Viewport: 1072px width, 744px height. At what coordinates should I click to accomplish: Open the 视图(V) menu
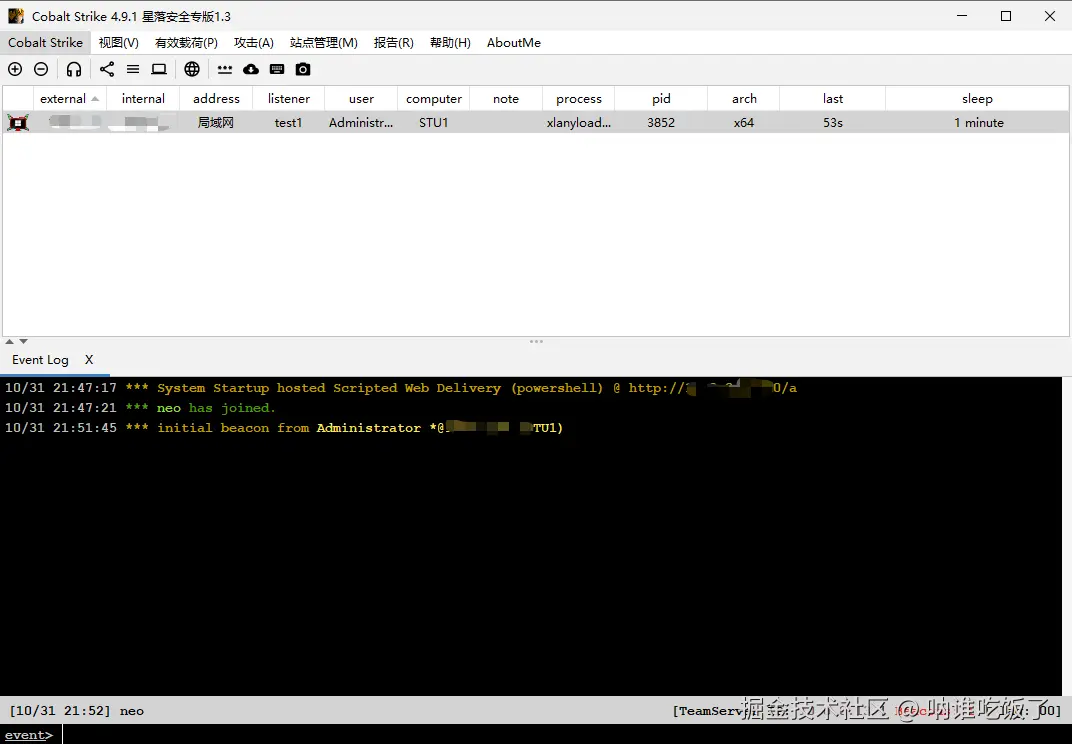click(118, 42)
